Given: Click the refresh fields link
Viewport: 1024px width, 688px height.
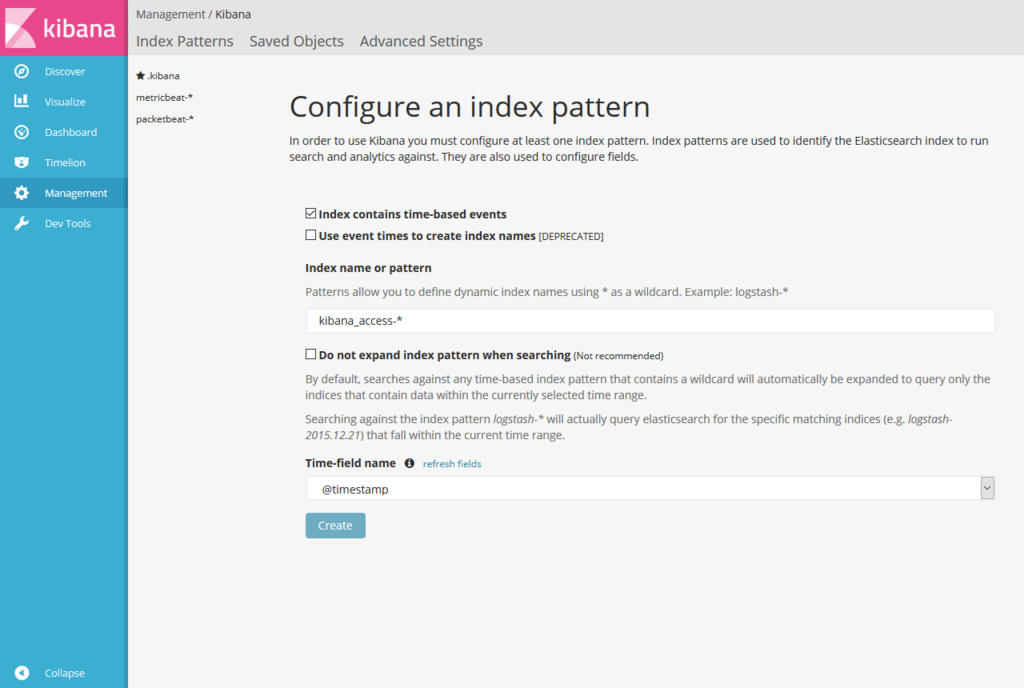Looking at the screenshot, I should pyautogui.click(x=452, y=463).
